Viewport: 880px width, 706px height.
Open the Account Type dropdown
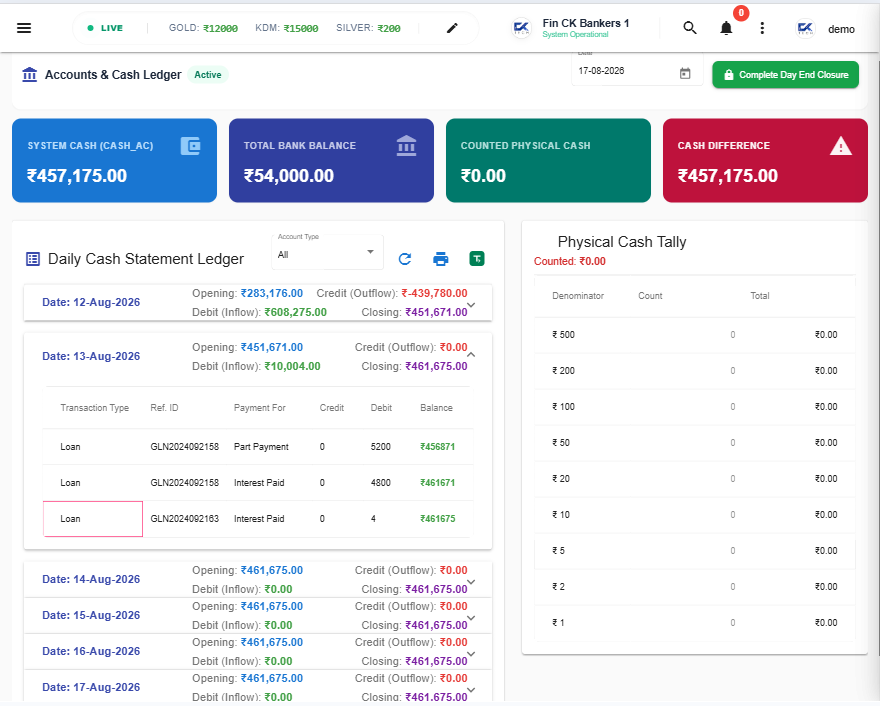pos(327,254)
